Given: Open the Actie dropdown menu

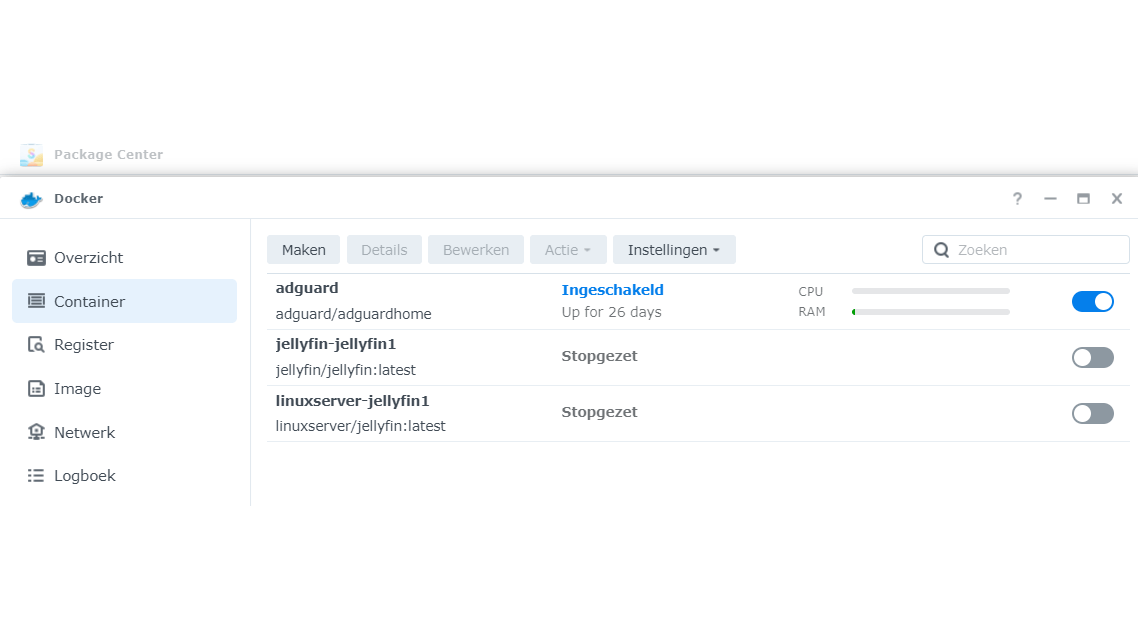Looking at the screenshot, I should tap(568, 250).
